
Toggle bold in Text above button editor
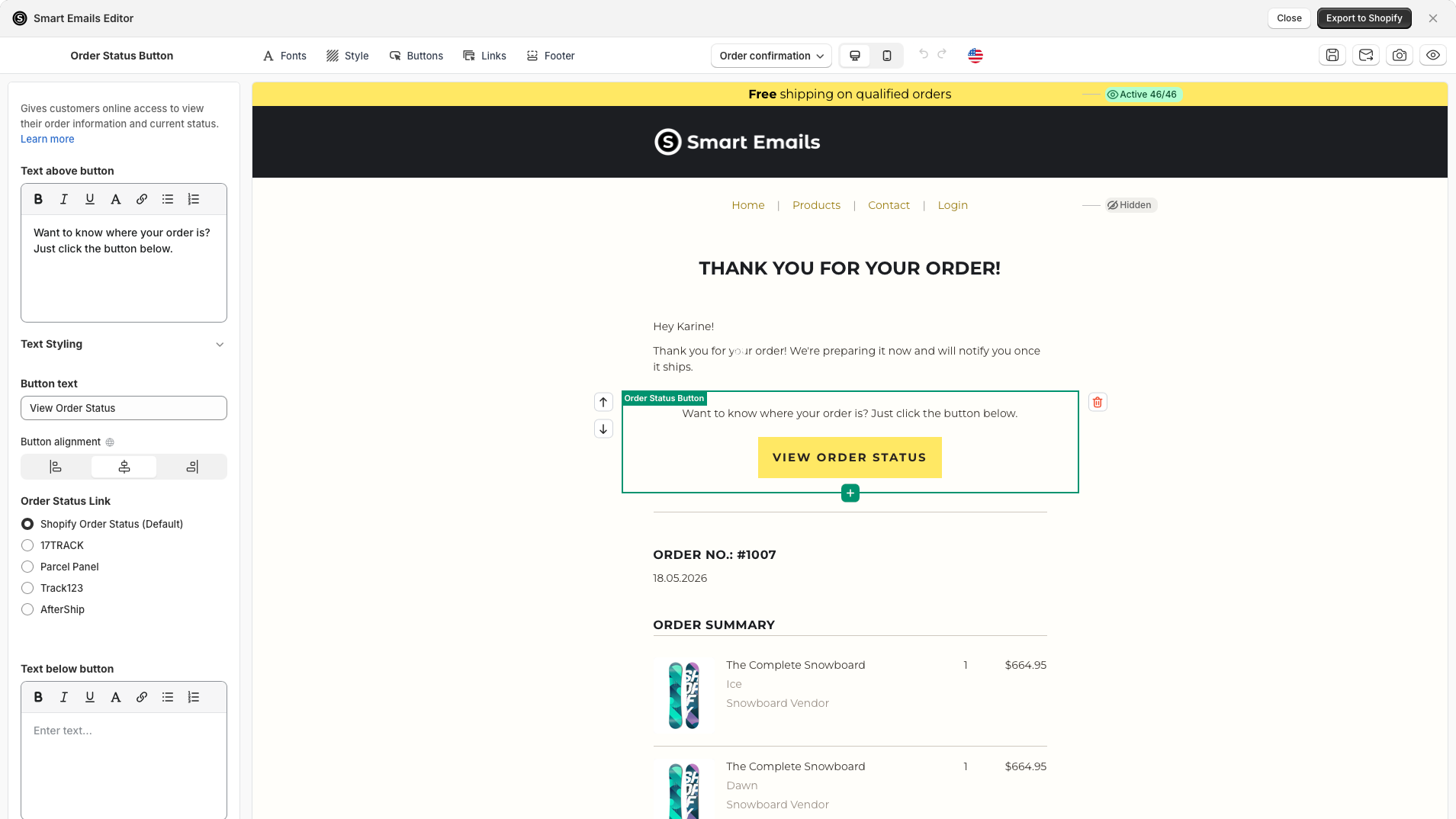pyautogui.click(x=38, y=199)
